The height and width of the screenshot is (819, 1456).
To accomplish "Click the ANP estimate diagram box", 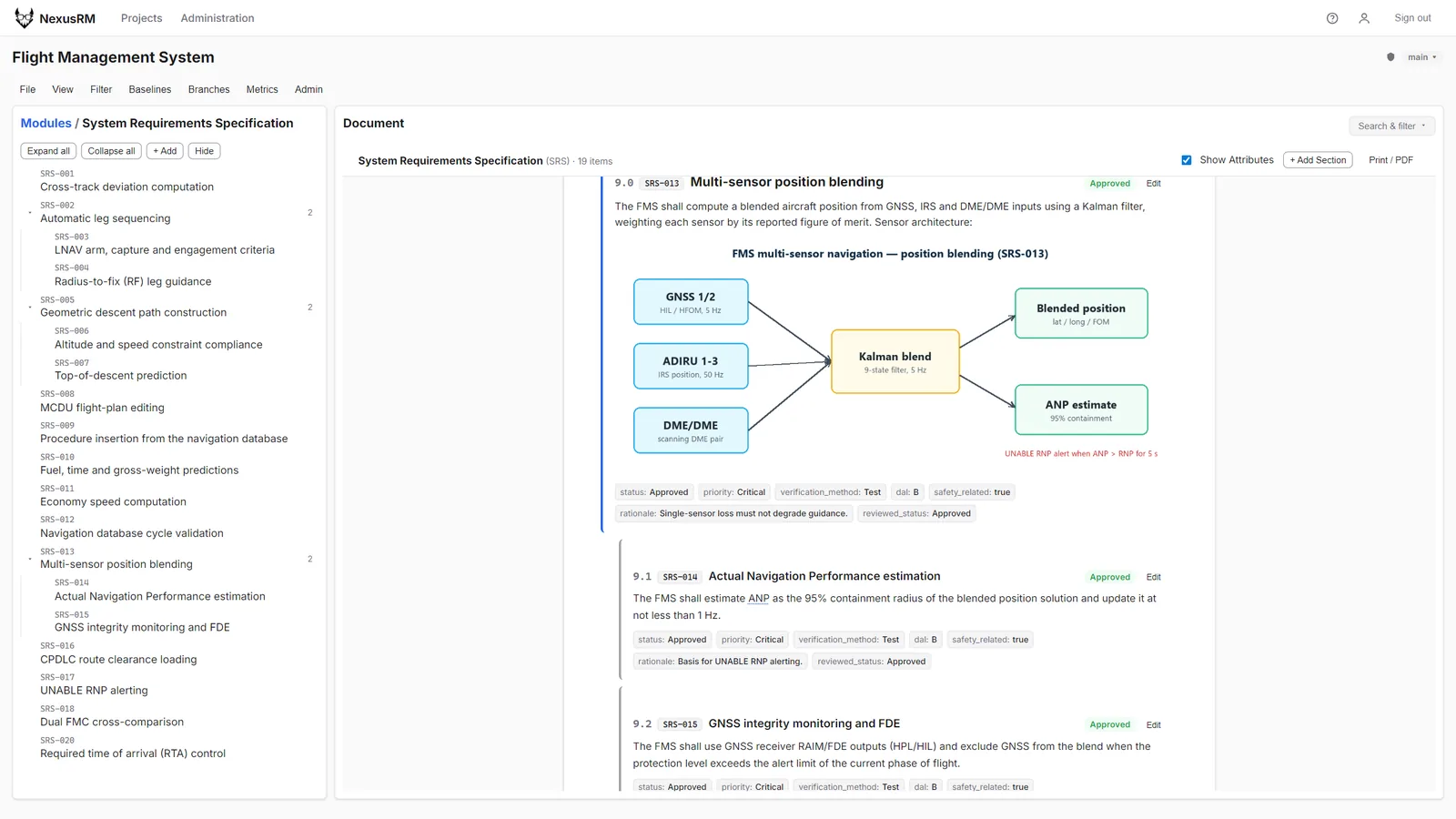I will click(1081, 409).
